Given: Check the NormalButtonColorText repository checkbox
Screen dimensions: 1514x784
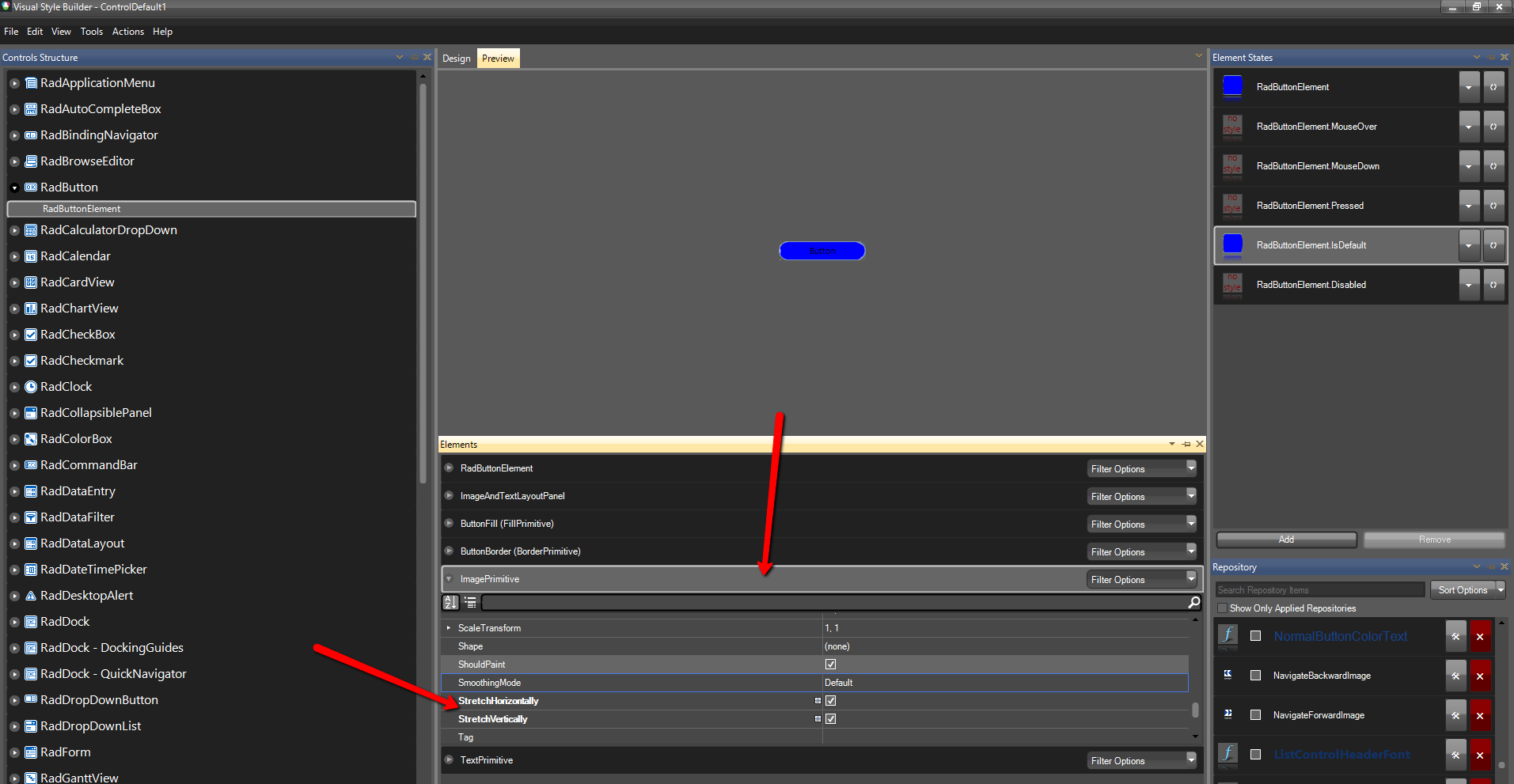Looking at the screenshot, I should tap(1255, 636).
